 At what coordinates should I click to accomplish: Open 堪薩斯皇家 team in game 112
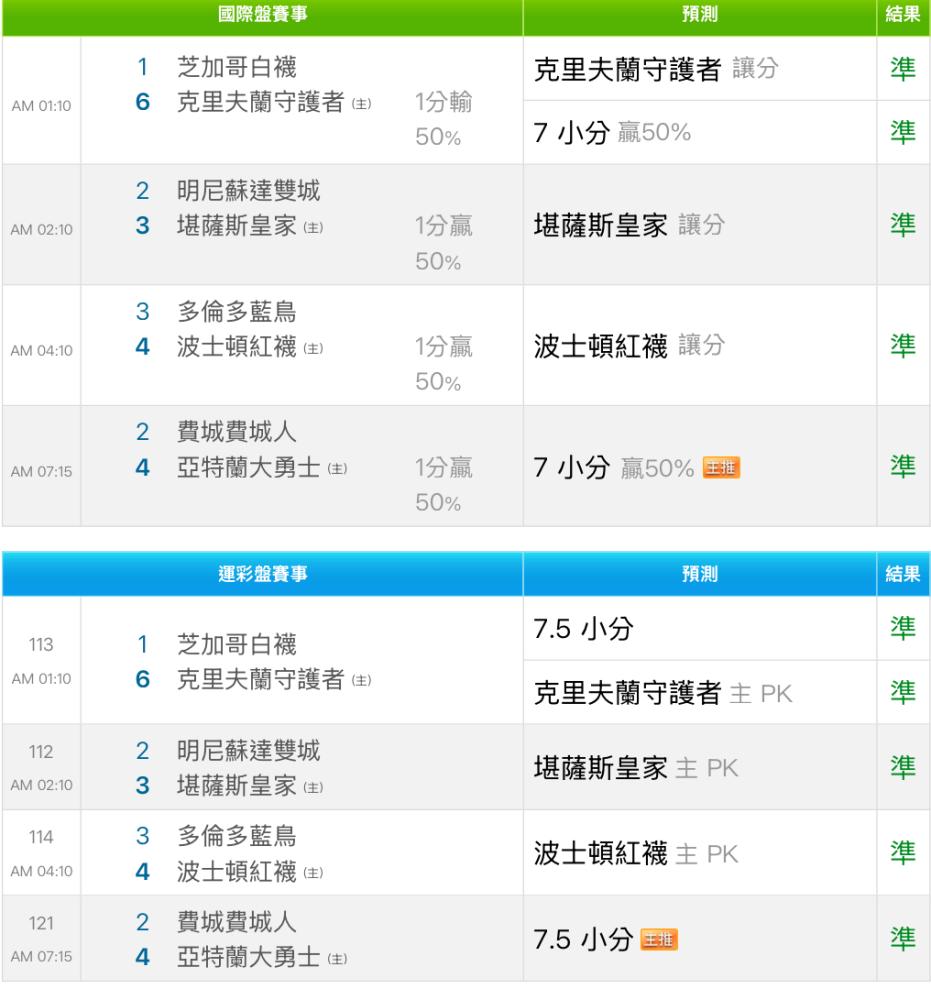coord(237,786)
